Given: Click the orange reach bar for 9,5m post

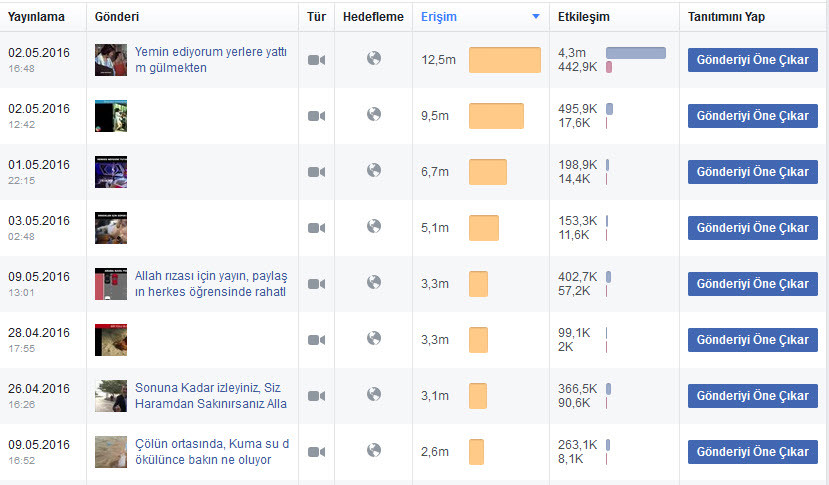Looking at the screenshot, I should coord(496,116).
